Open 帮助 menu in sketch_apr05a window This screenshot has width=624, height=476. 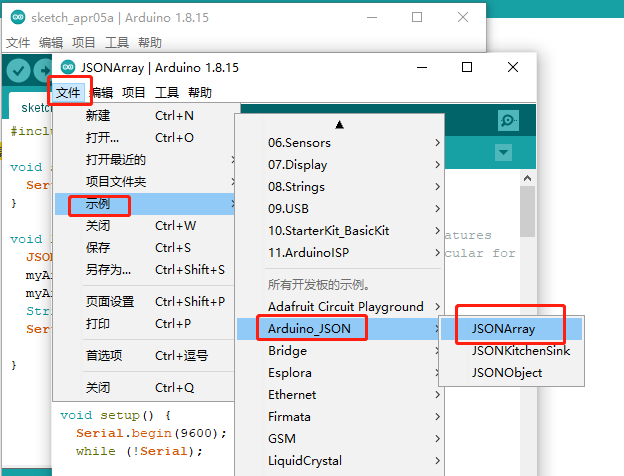click(x=150, y=42)
